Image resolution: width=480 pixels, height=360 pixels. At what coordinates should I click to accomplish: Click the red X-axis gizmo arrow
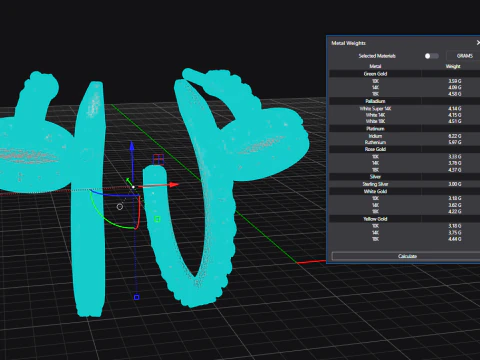[173, 184]
